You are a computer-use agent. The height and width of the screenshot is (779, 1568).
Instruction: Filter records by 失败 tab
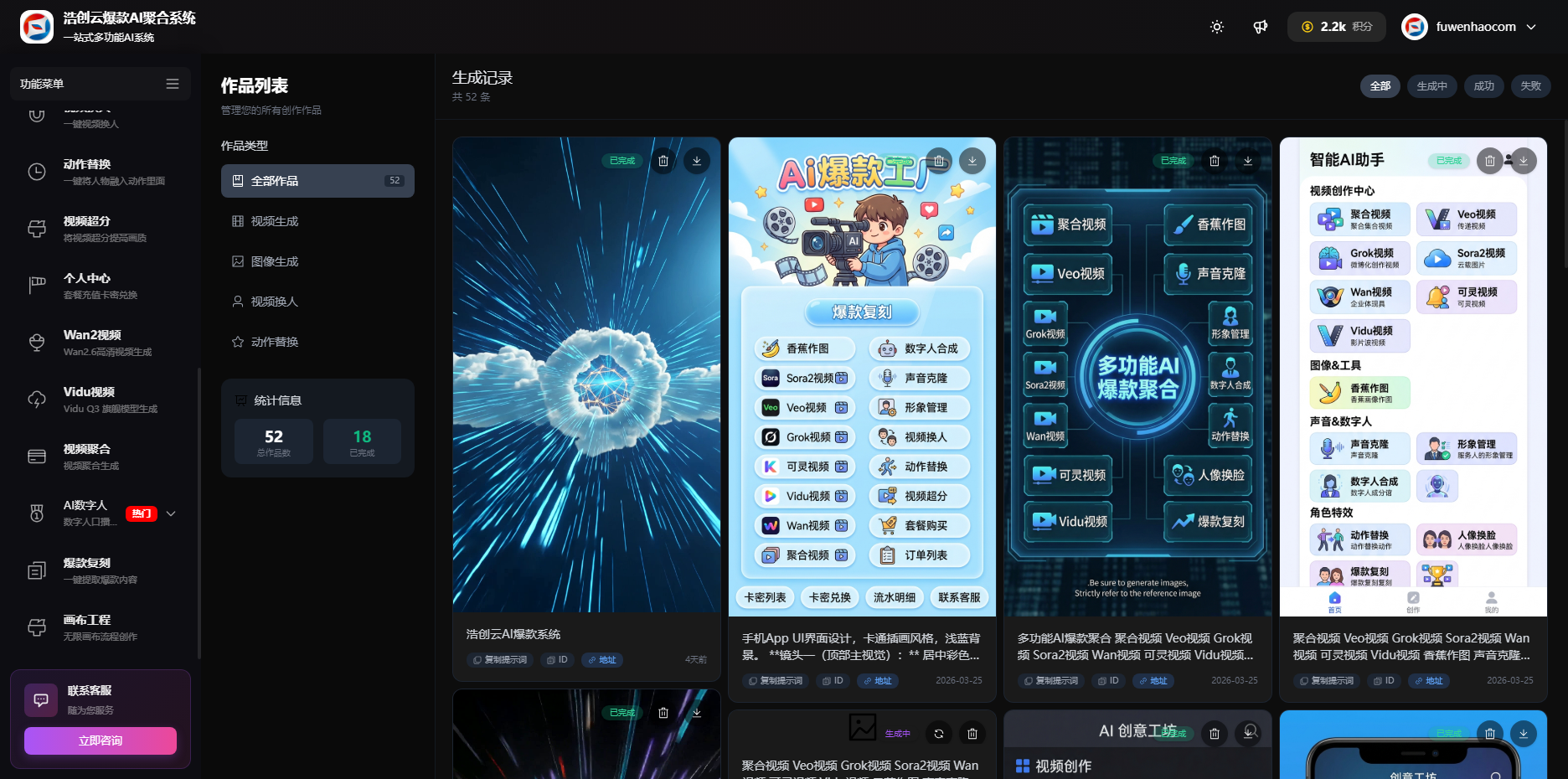point(1531,86)
